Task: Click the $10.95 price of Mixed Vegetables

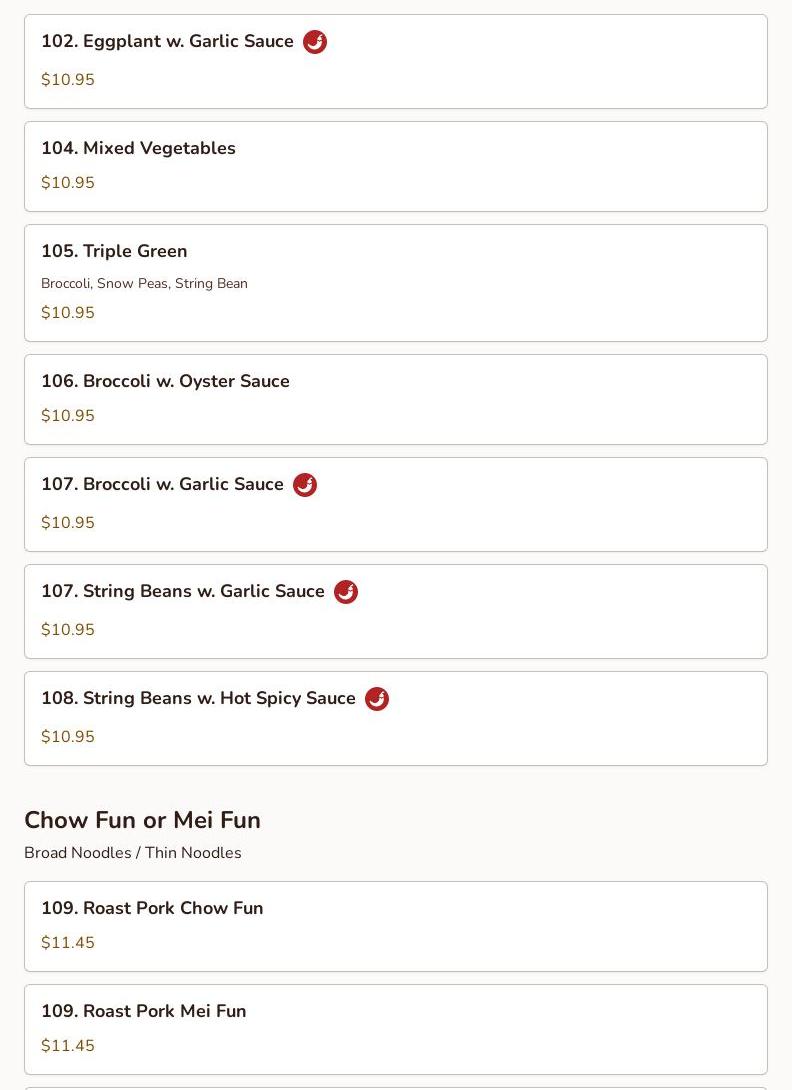Action: 68,183
